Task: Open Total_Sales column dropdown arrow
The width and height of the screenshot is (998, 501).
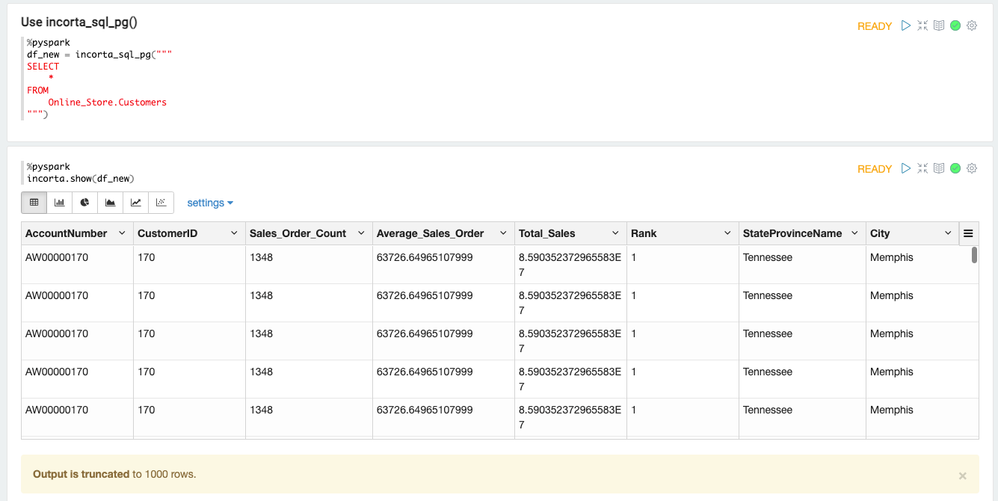Action: 614,234
